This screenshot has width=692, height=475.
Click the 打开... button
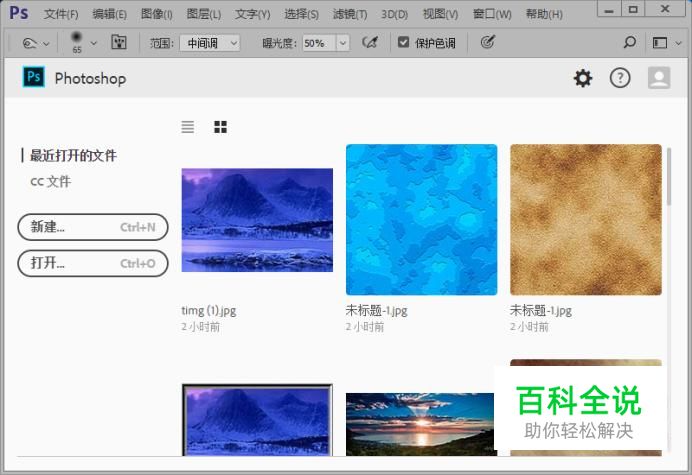[x=93, y=263]
